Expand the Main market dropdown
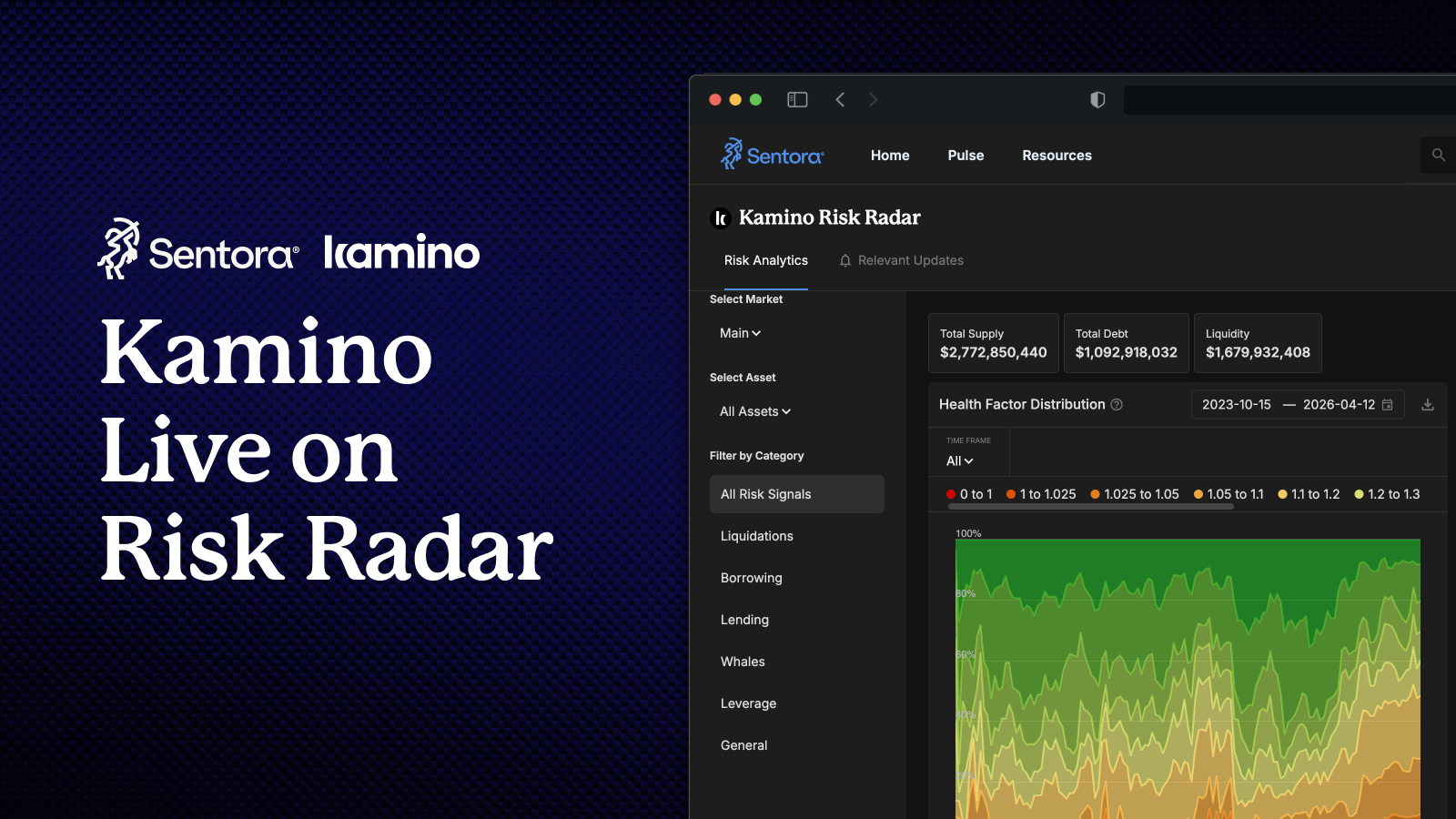 point(740,333)
